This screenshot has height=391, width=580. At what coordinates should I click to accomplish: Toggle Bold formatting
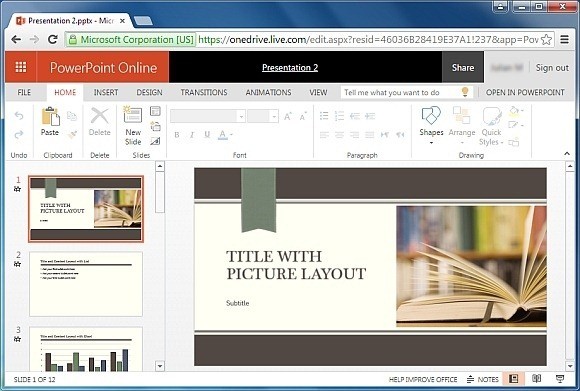[177, 135]
